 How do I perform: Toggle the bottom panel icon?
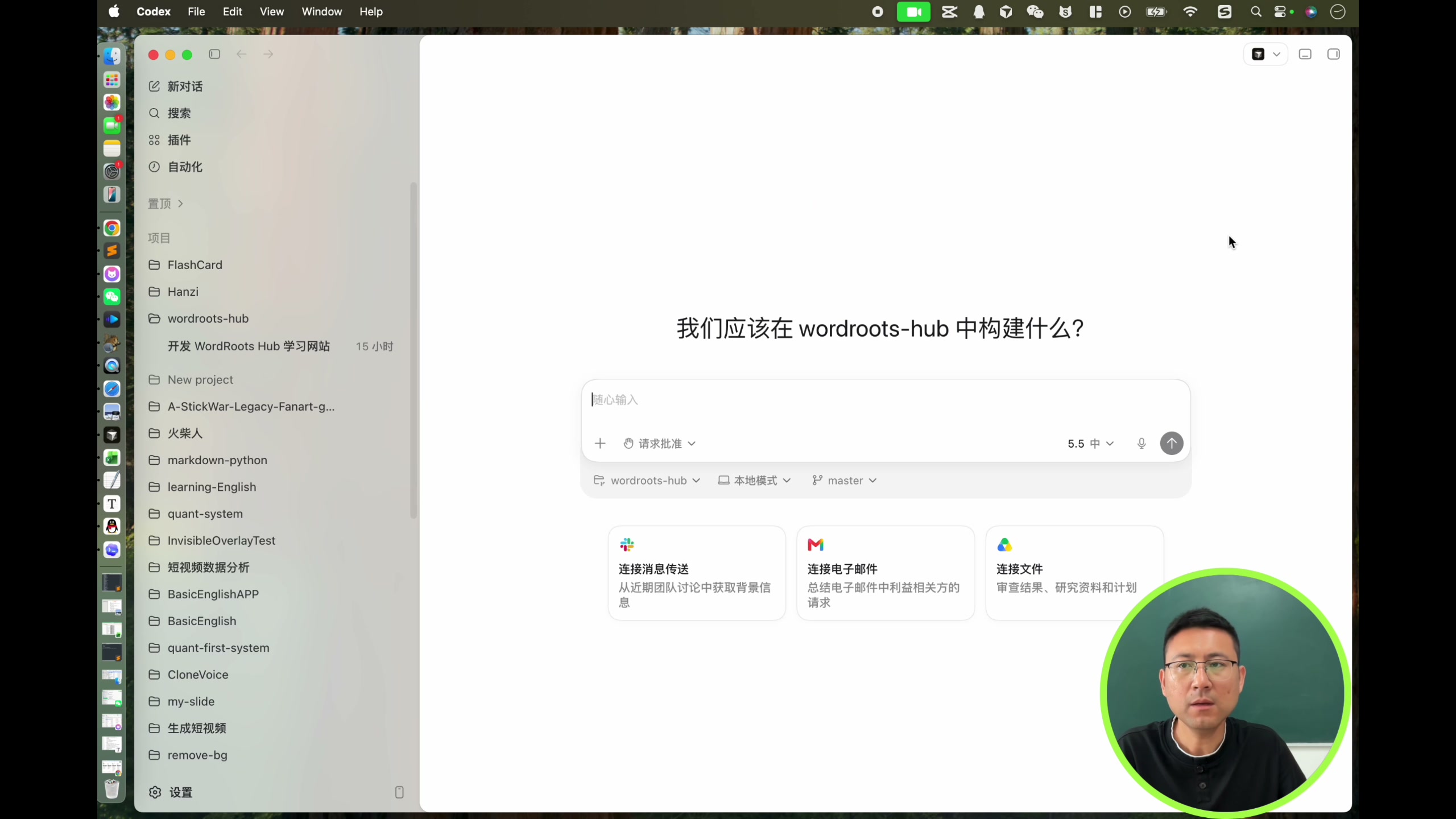coord(1305,54)
